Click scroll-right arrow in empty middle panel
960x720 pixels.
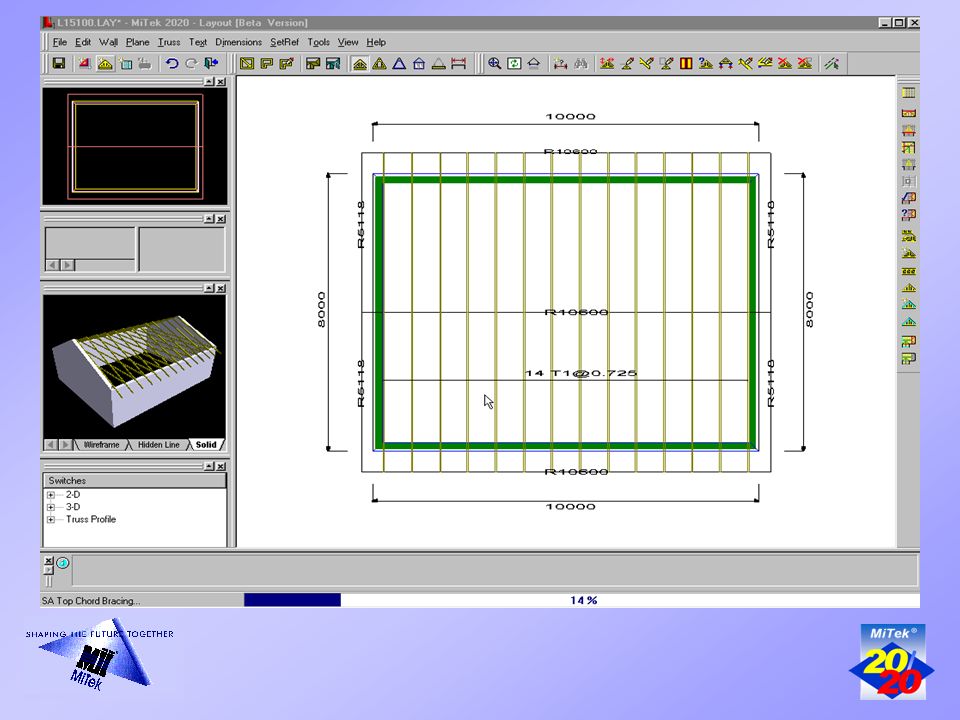(67, 265)
